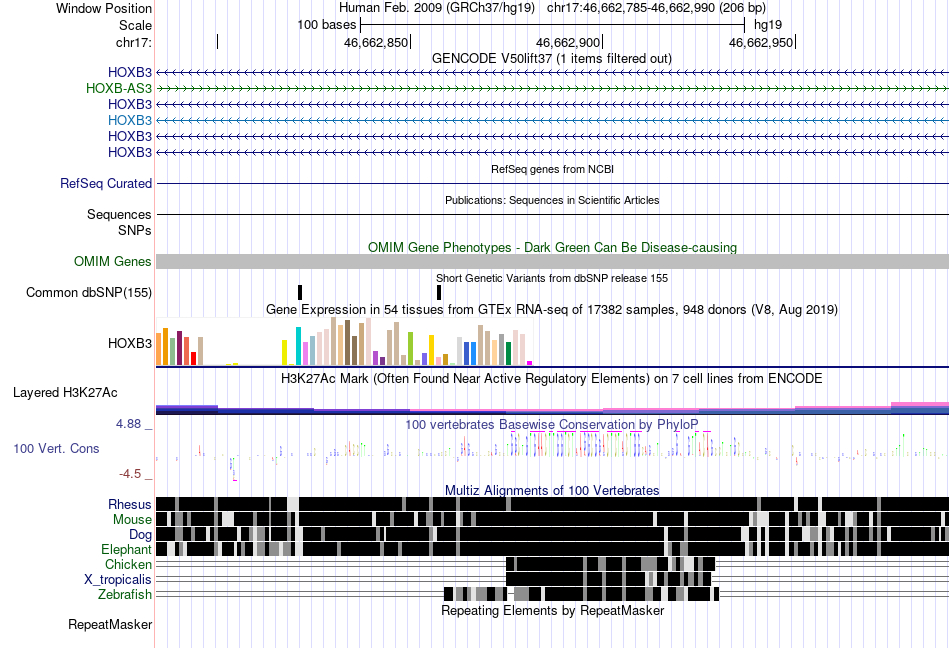
Task: Open the GTEx Gene Expression track title
Action: click(552, 310)
